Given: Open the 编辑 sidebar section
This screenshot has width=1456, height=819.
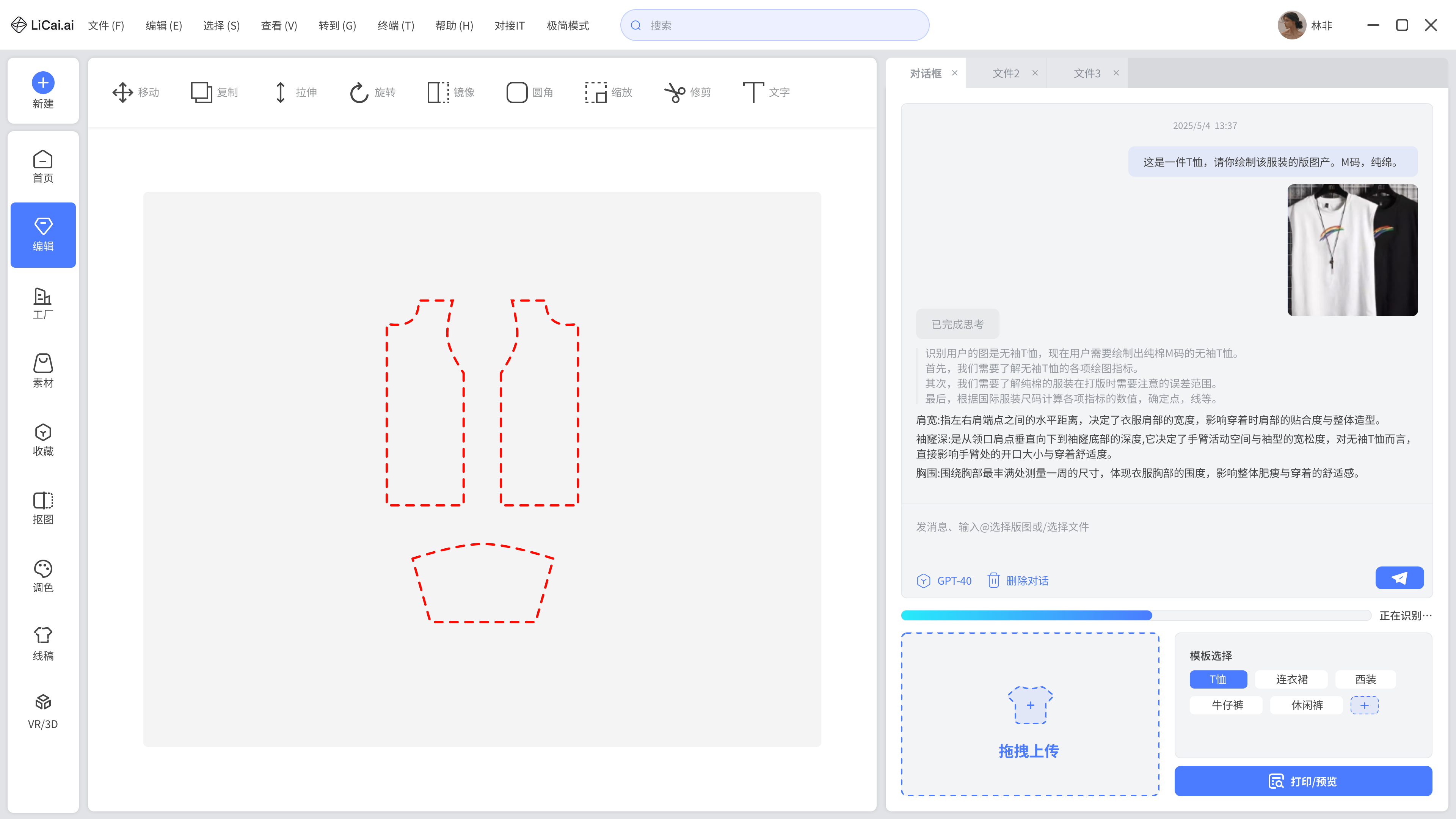Looking at the screenshot, I should (x=43, y=235).
